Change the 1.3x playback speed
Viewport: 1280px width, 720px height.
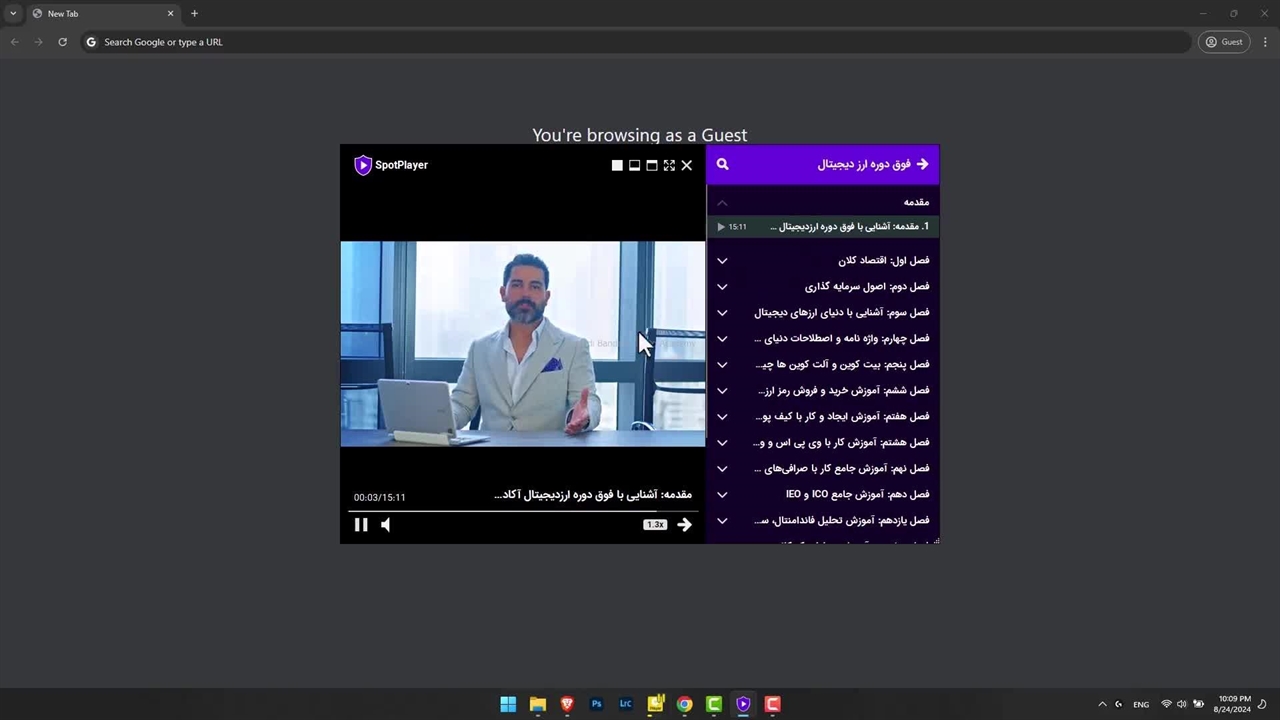655,525
